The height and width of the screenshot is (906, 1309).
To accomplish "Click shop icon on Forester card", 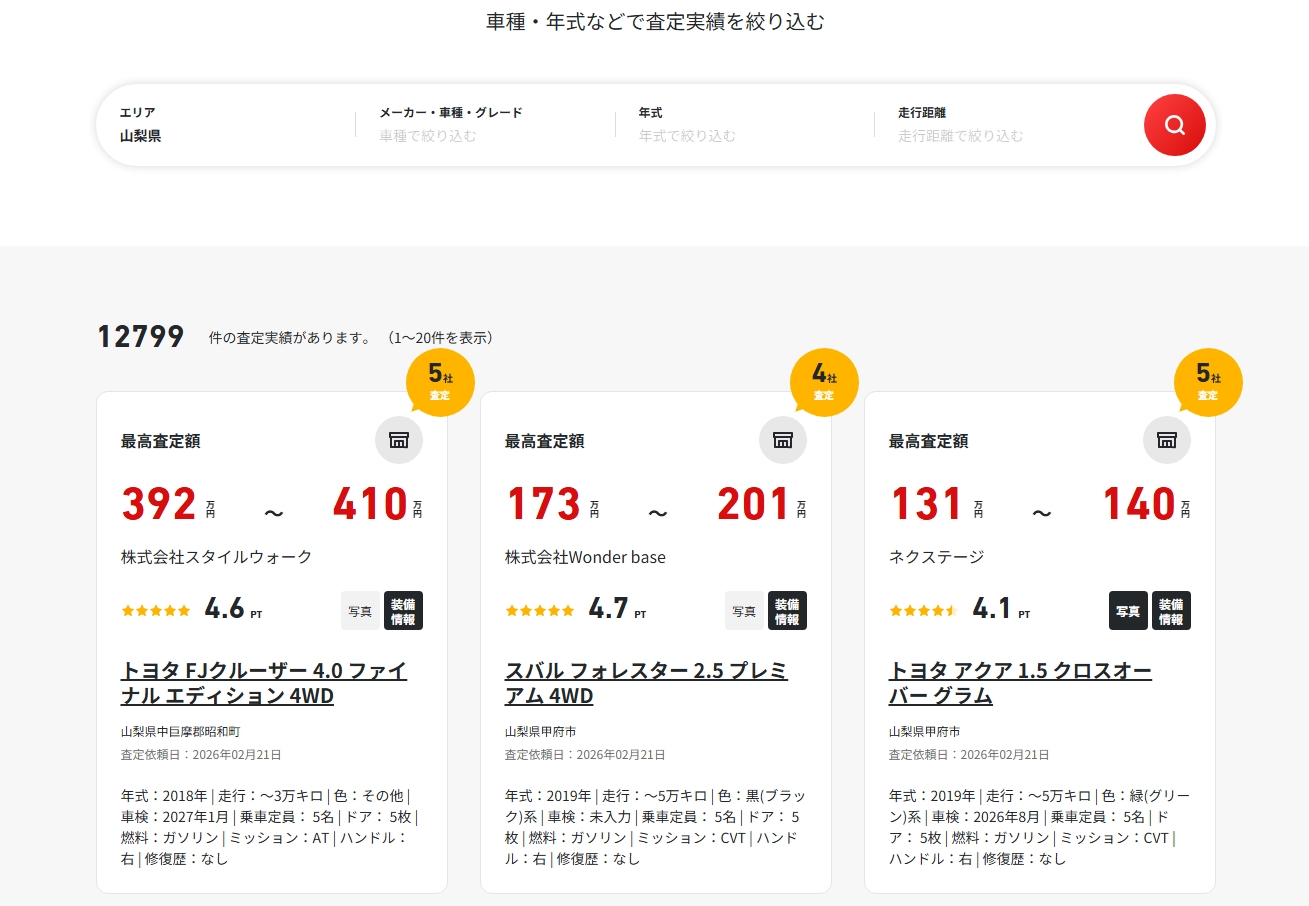I will [783, 440].
